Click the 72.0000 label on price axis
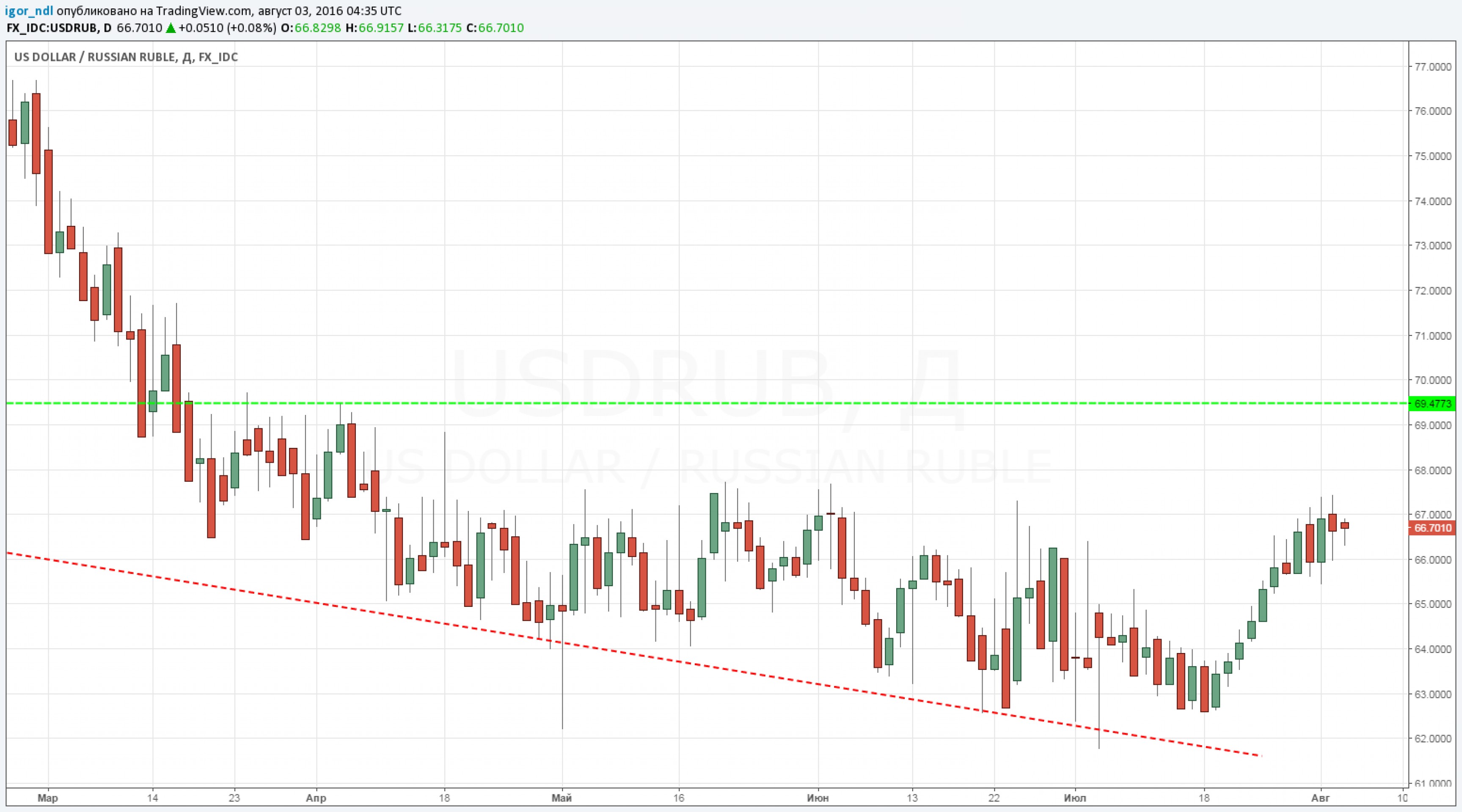 coord(1433,290)
